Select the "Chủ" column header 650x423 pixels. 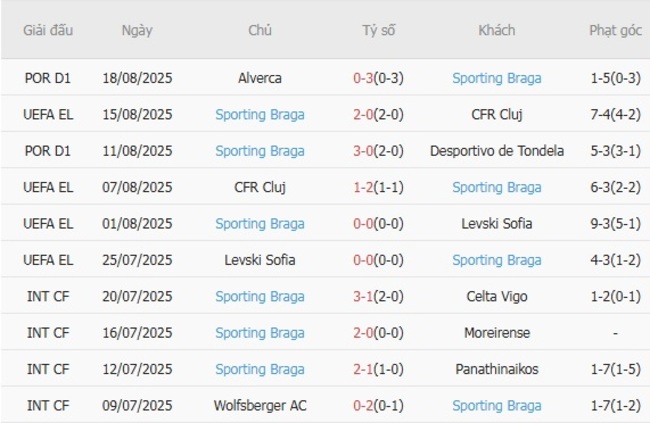click(x=260, y=30)
